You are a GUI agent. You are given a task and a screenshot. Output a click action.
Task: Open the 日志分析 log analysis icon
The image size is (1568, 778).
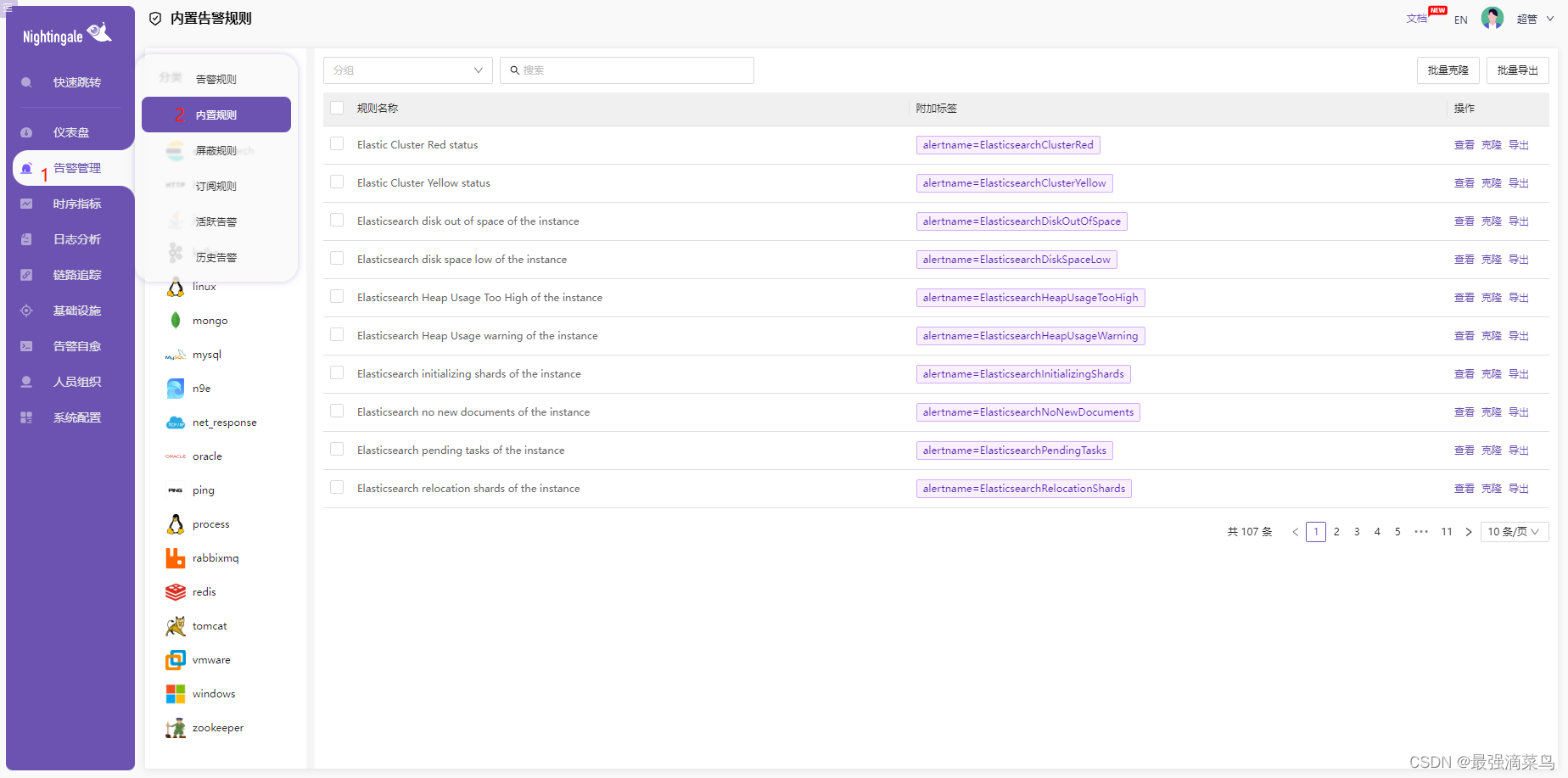coord(26,239)
